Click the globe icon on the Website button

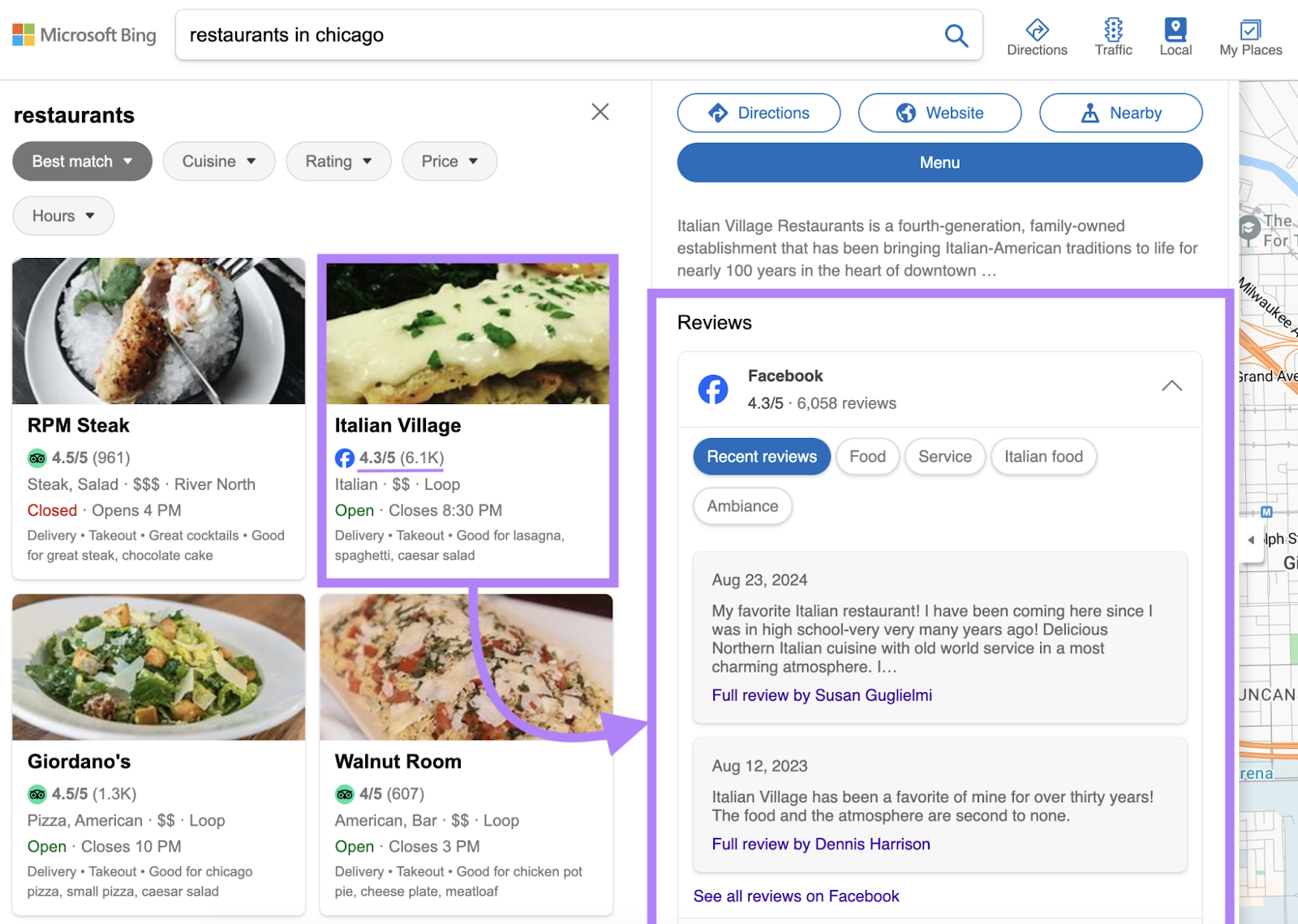905,113
